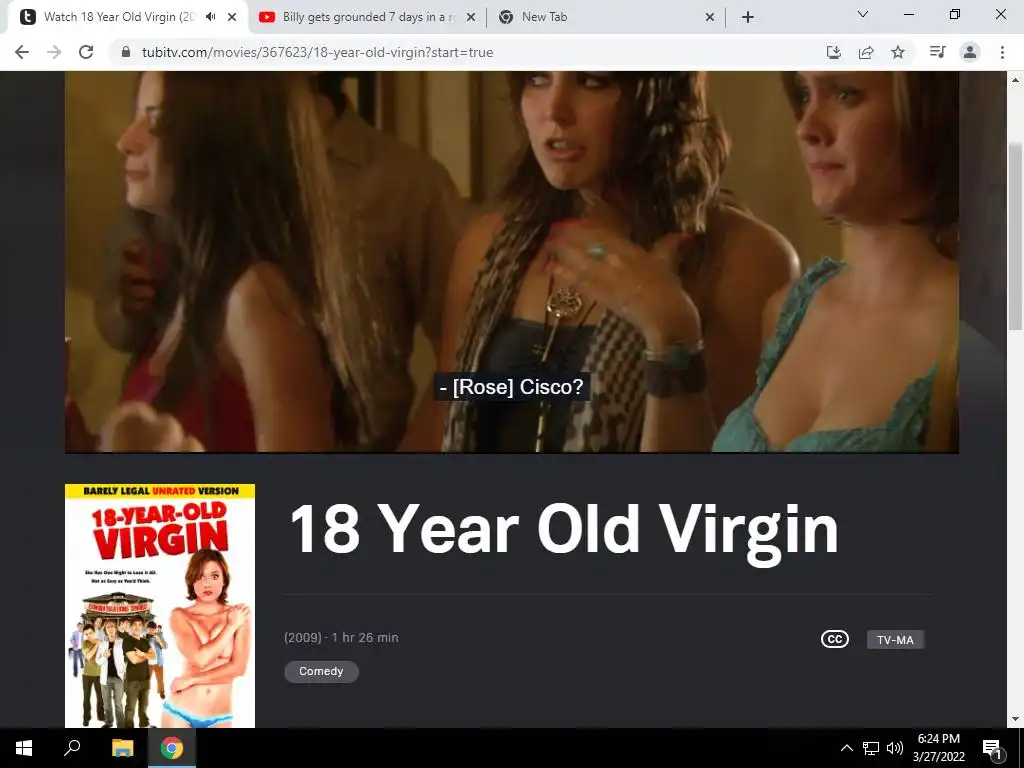Open the clock and date 6:24 PM

pyautogui.click(x=938, y=748)
